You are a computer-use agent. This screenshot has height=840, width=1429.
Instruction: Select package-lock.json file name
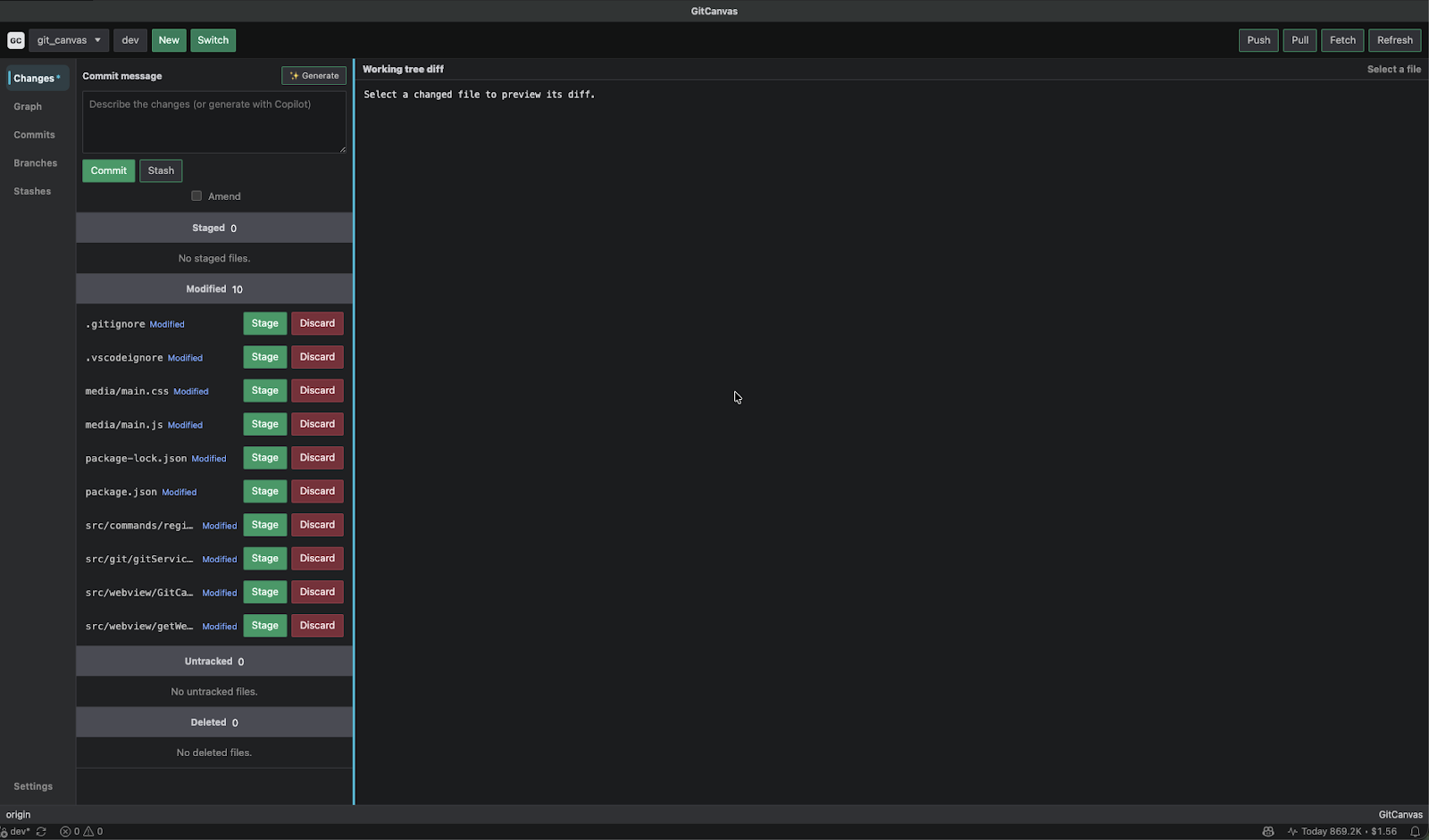point(136,459)
